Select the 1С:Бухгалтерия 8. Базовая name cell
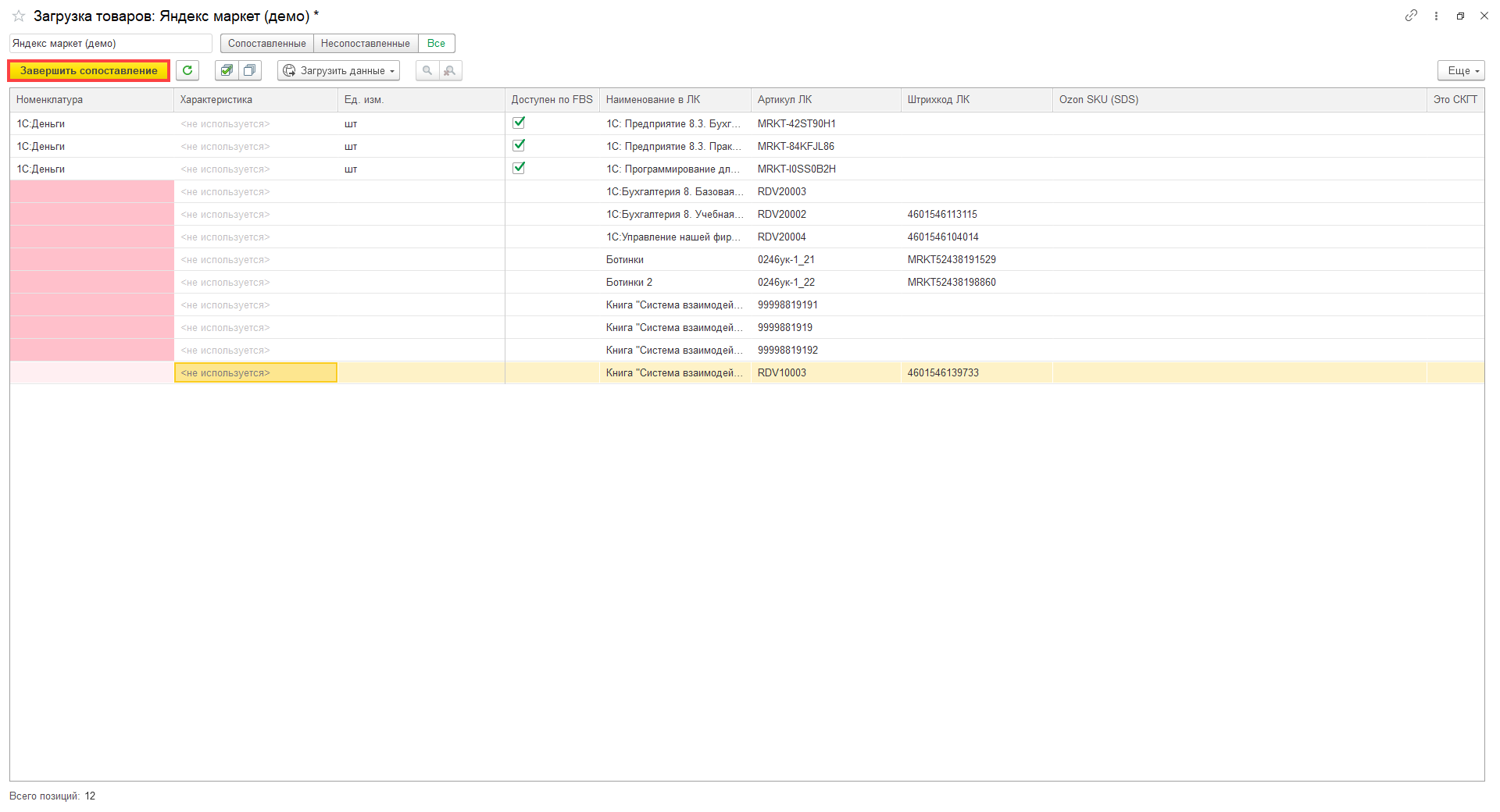The height and width of the screenshot is (812, 1500). click(675, 191)
